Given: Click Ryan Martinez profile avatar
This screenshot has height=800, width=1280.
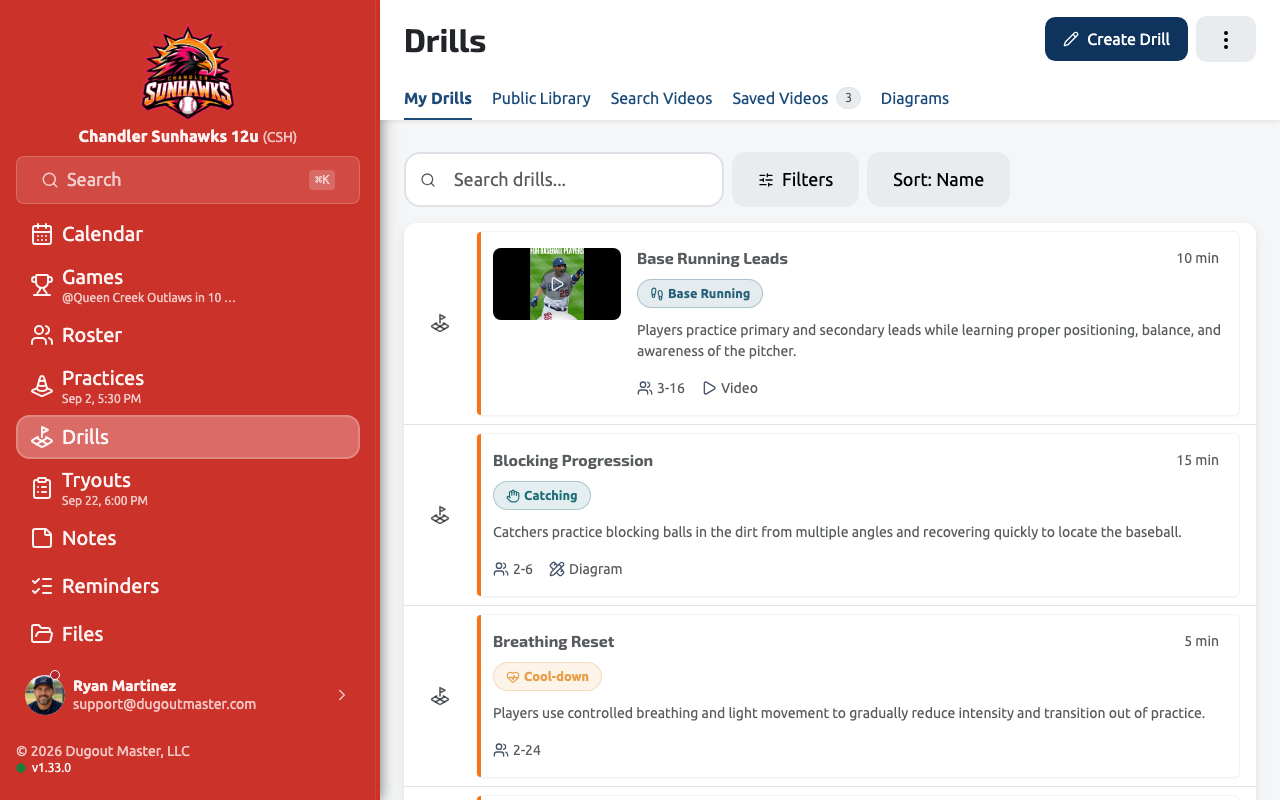Looking at the screenshot, I should [x=44, y=695].
